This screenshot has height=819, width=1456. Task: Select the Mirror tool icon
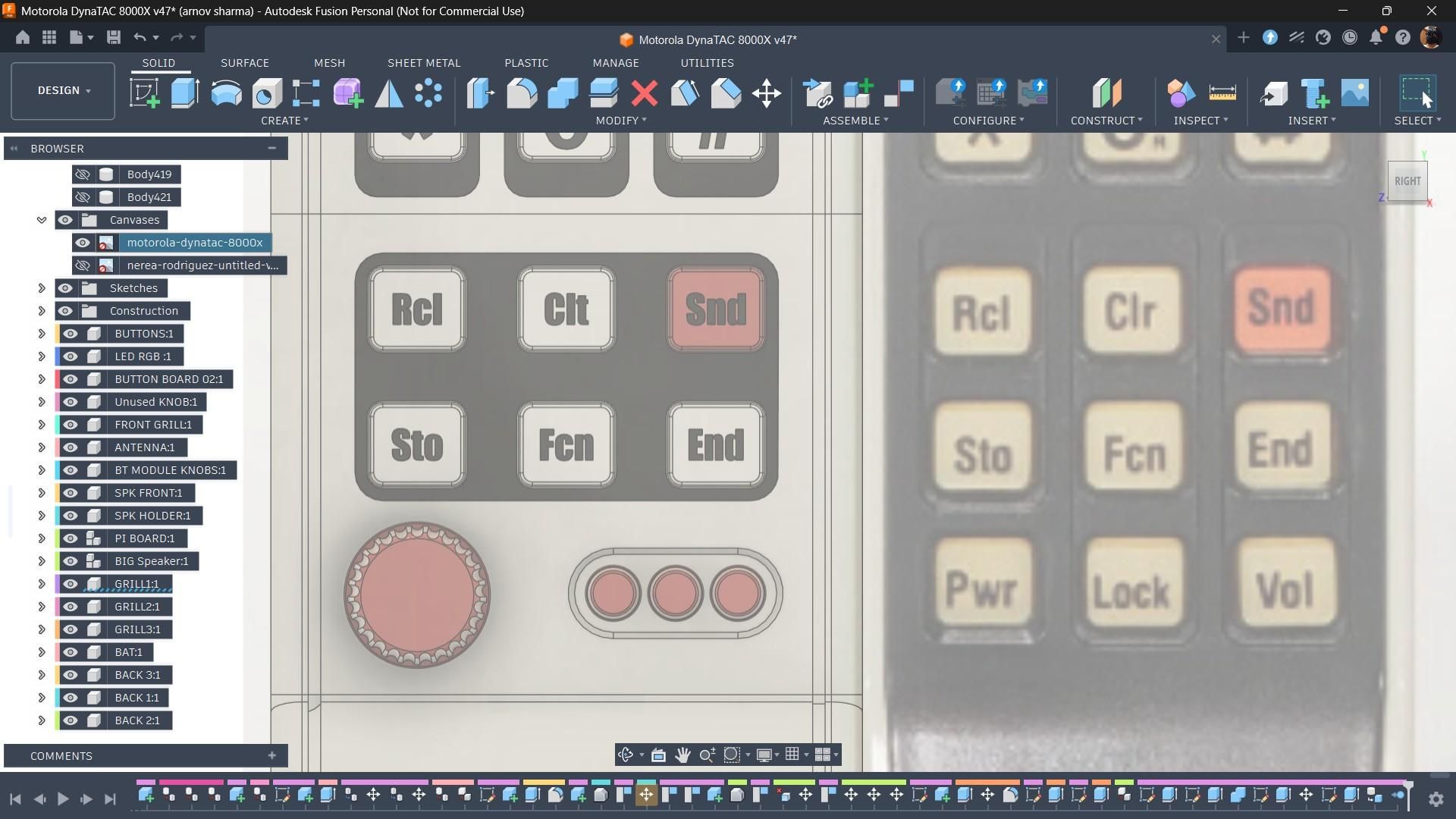(389, 93)
